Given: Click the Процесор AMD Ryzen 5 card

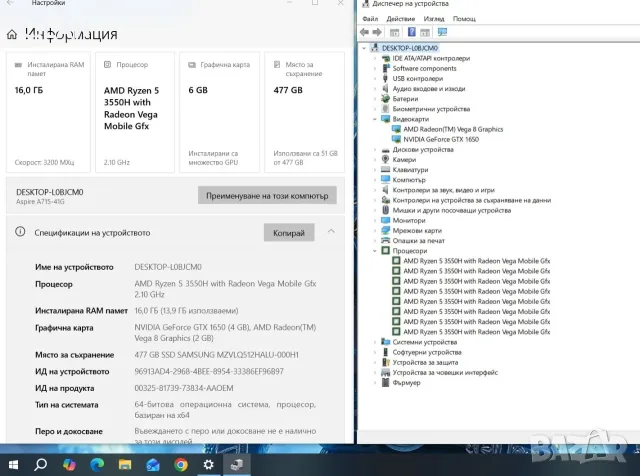Looking at the screenshot, I should pyautogui.click(x=135, y=112).
